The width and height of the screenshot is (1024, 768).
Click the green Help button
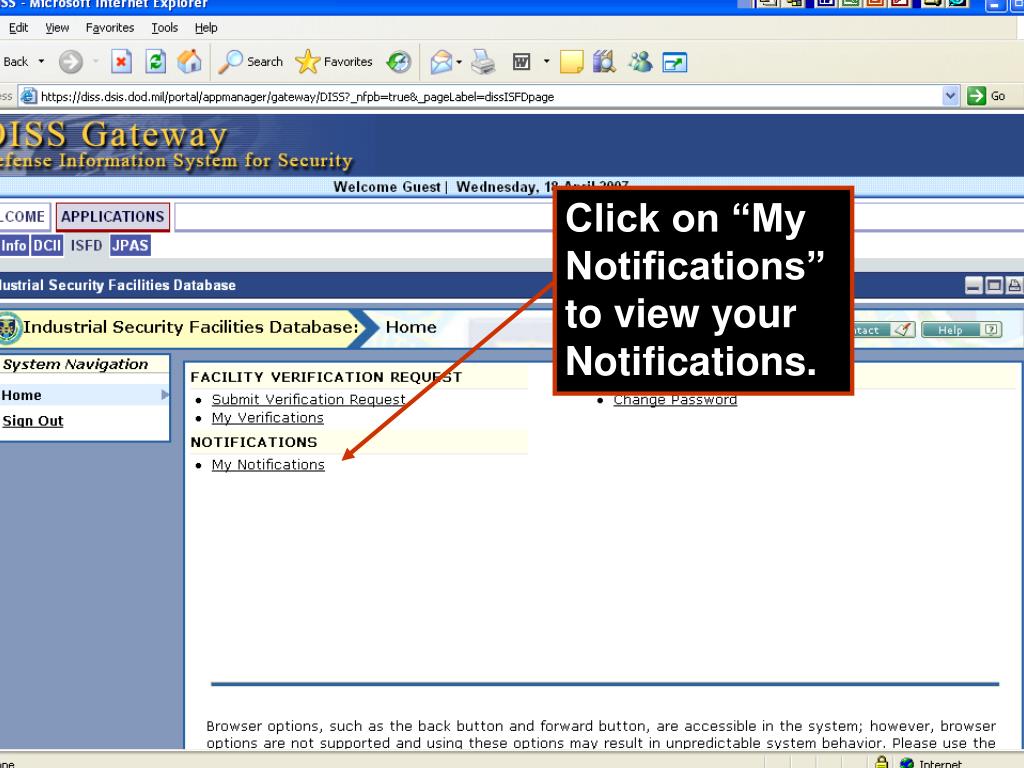point(961,330)
